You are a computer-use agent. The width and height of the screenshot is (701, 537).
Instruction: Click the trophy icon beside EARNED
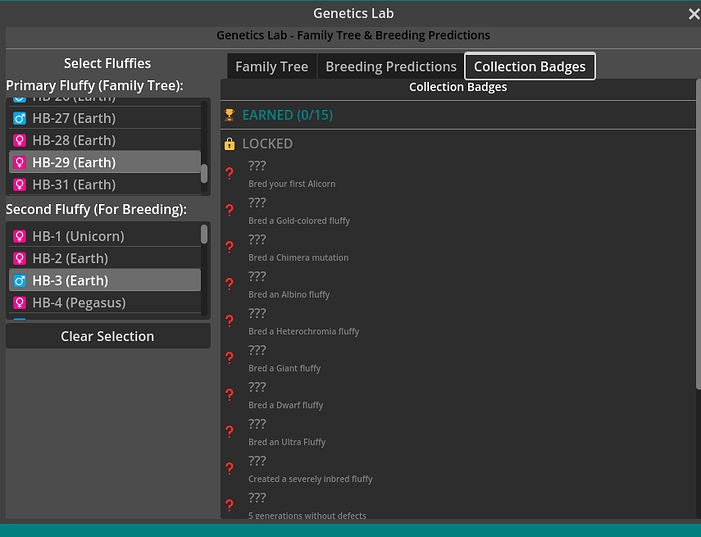point(230,115)
